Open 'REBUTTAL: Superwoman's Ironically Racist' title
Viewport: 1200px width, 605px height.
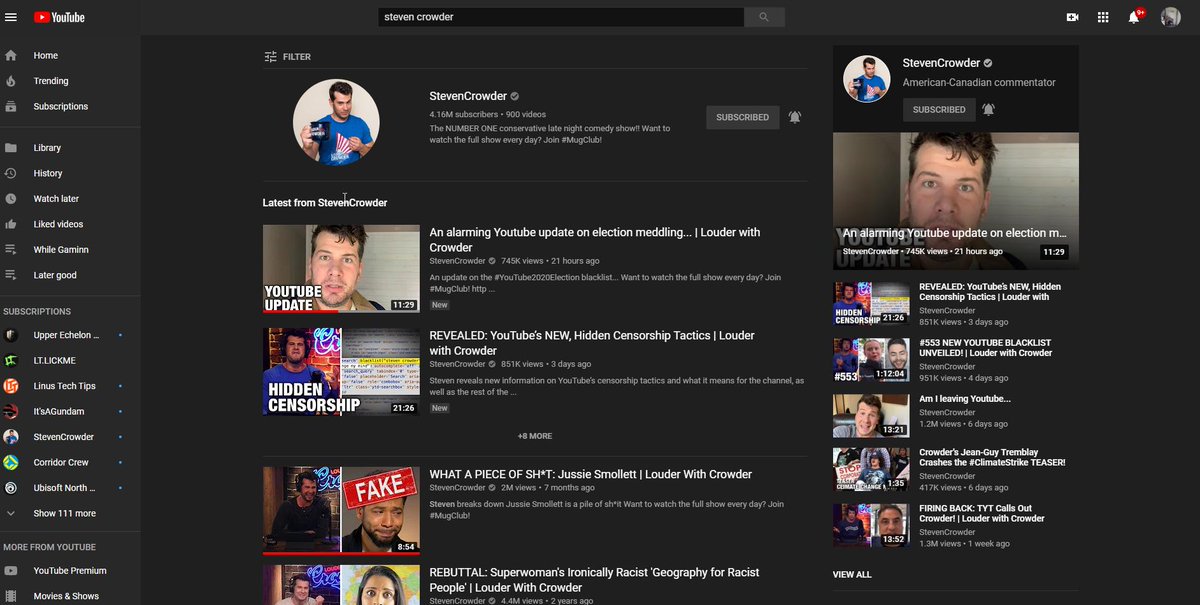(594, 580)
